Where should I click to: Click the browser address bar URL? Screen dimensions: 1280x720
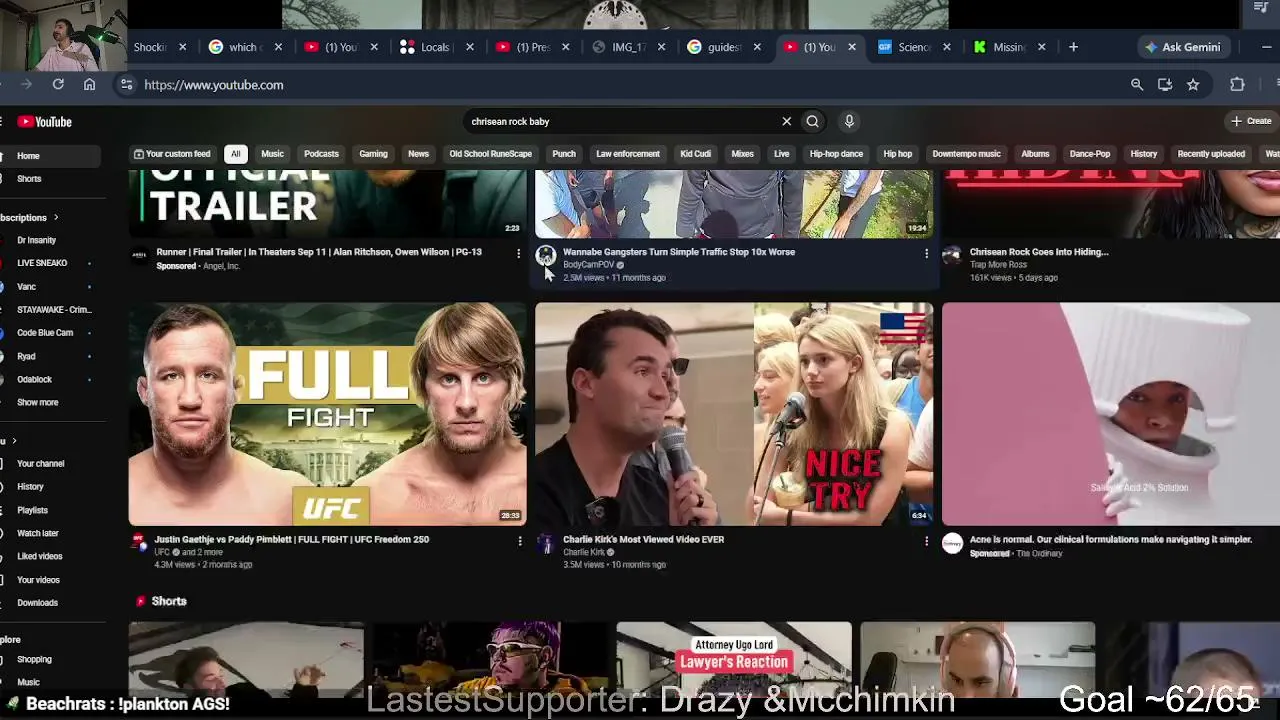click(213, 85)
